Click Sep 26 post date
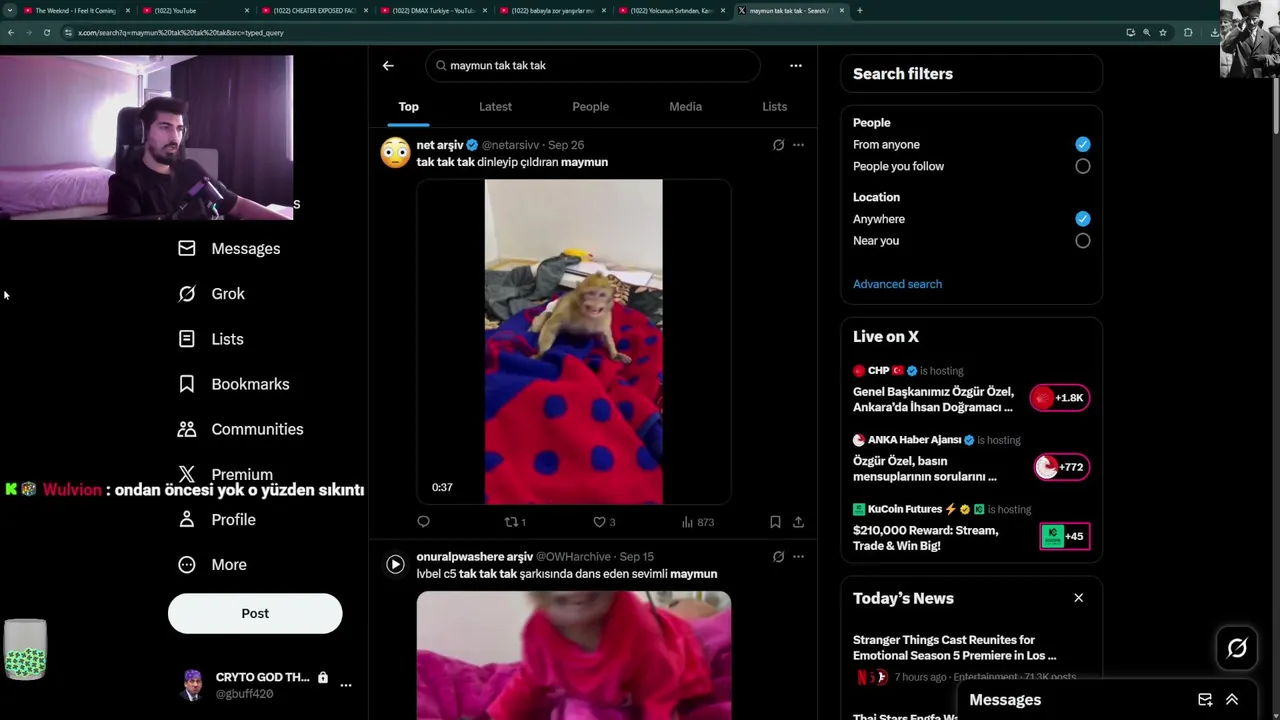 [566, 145]
